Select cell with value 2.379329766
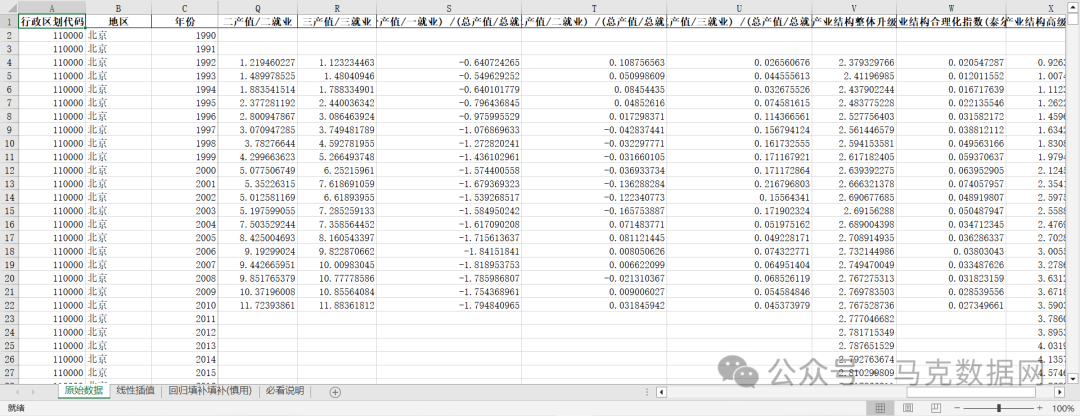 pos(854,62)
